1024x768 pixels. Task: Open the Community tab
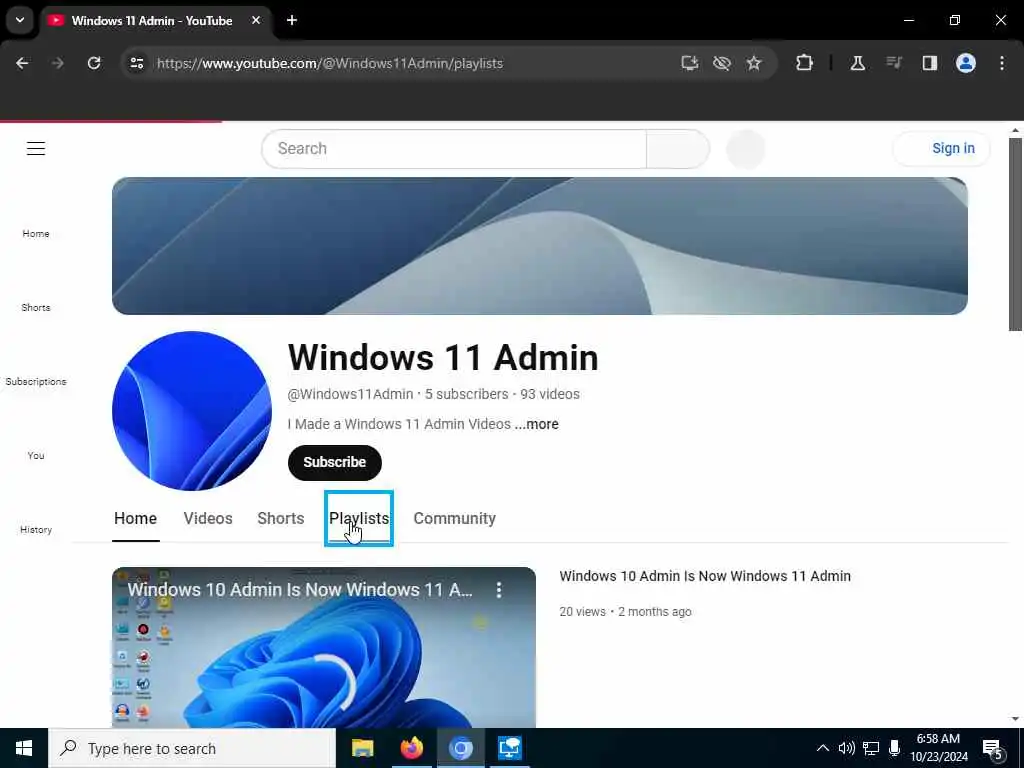455,519
